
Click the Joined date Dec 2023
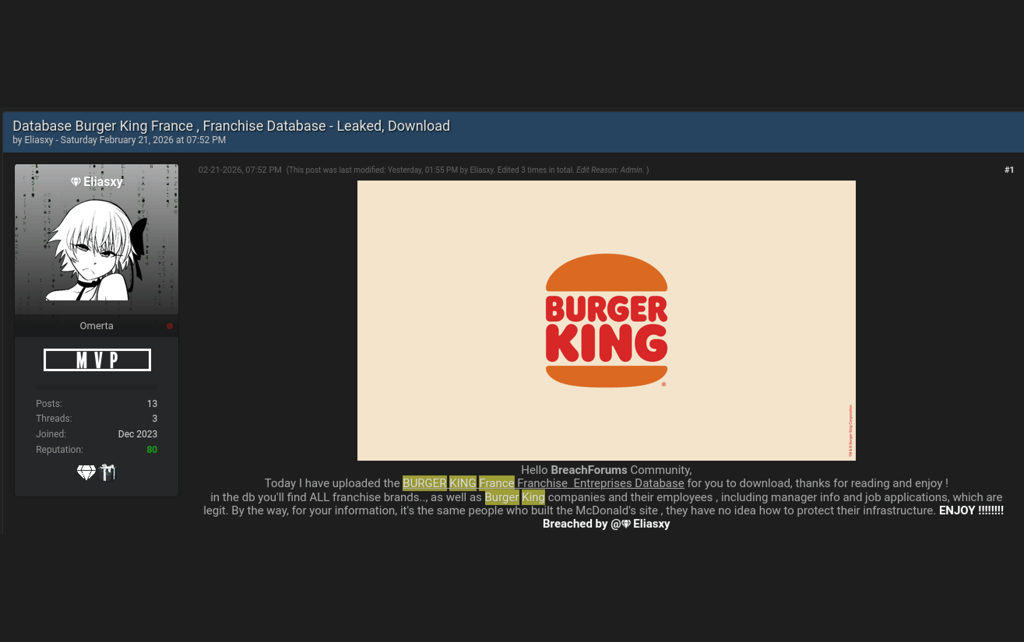tap(138, 434)
